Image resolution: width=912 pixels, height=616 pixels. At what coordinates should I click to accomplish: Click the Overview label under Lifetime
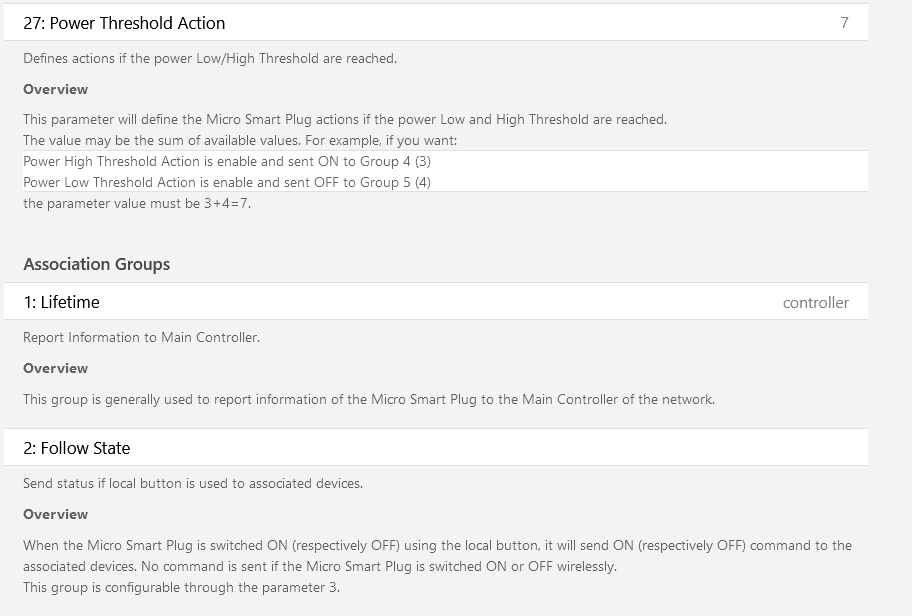pos(55,369)
